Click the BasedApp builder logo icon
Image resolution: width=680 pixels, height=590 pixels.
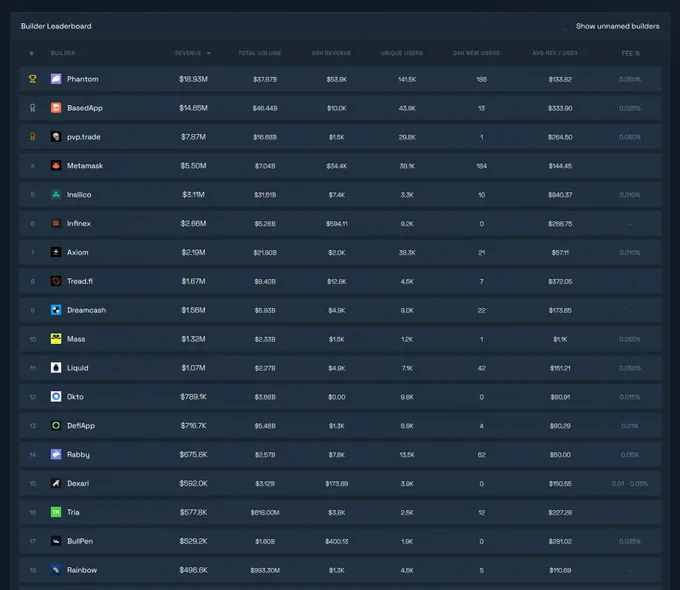click(56, 108)
